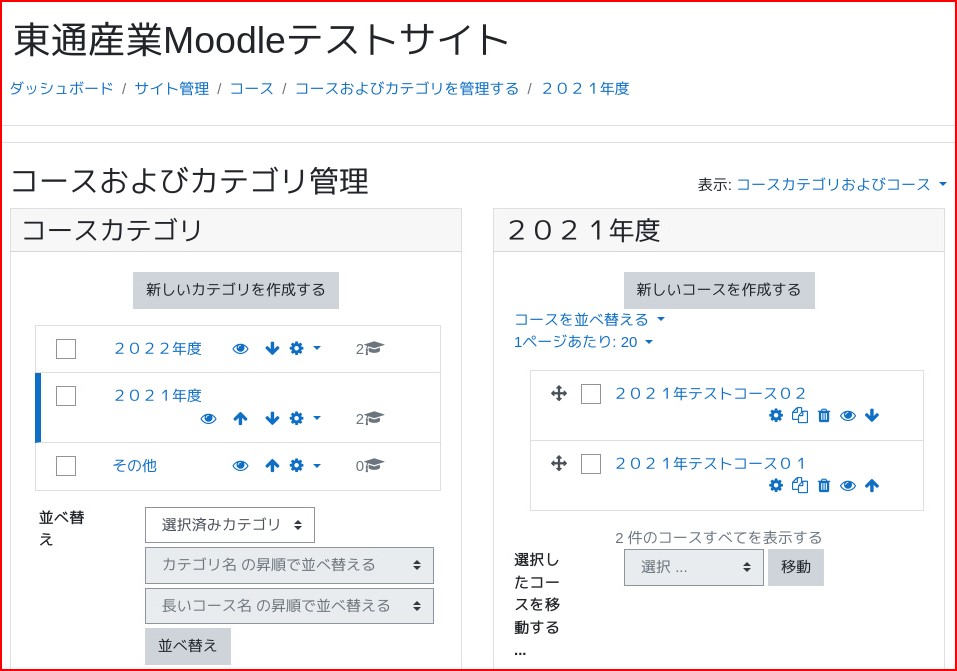Tick the ２０２２年度 category checkbox
Screen dimensions: 957x671
pyautogui.click(x=66, y=349)
